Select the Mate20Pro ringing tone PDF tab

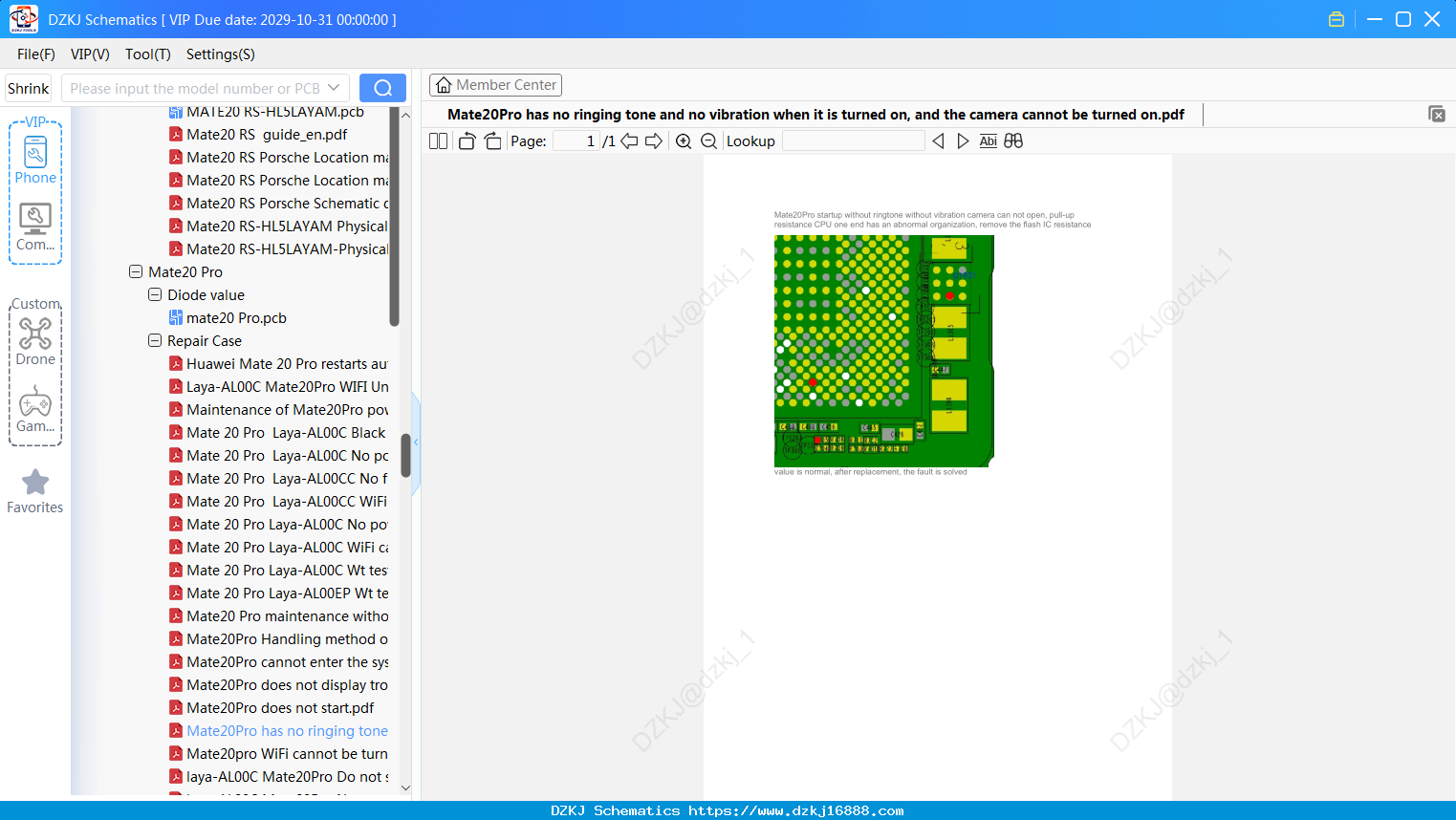tap(815, 115)
